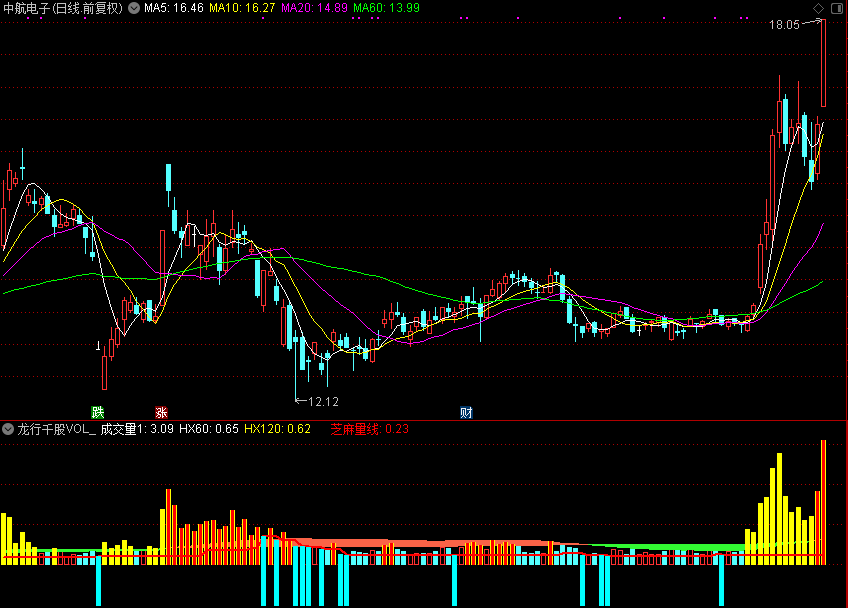Select the MA10: 16.27 label

pyautogui.click(x=242, y=8)
